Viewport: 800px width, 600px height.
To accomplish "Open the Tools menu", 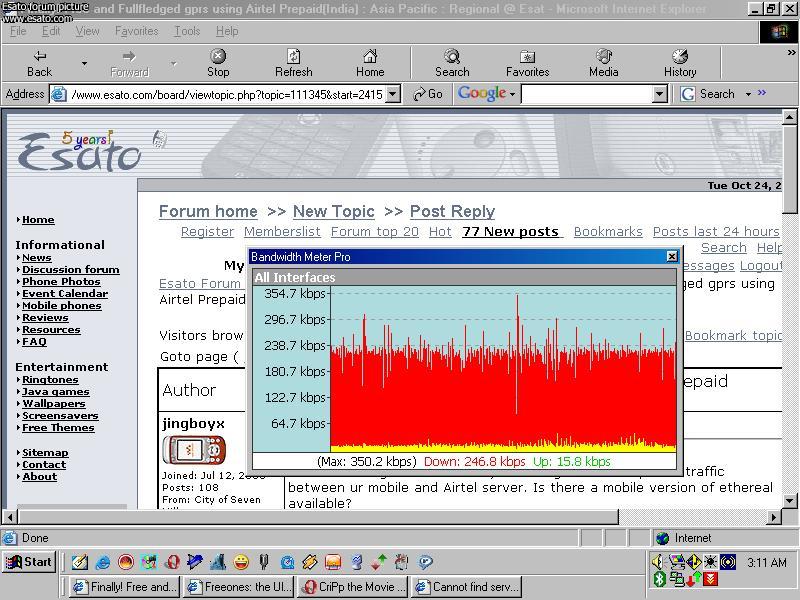I will [x=187, y=31].
